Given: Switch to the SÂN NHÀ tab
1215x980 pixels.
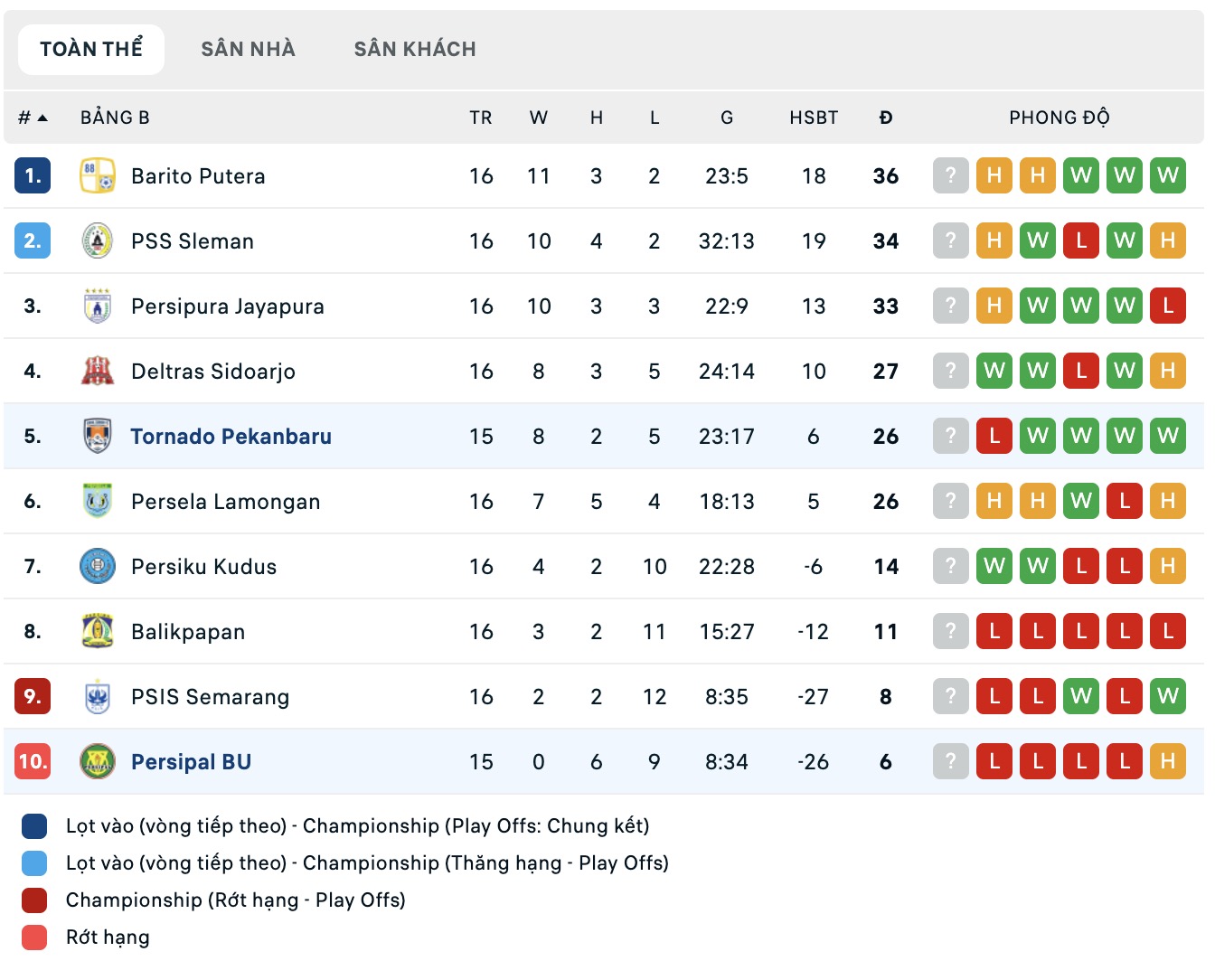Looking at the screenshot, I should click(248, 49).
